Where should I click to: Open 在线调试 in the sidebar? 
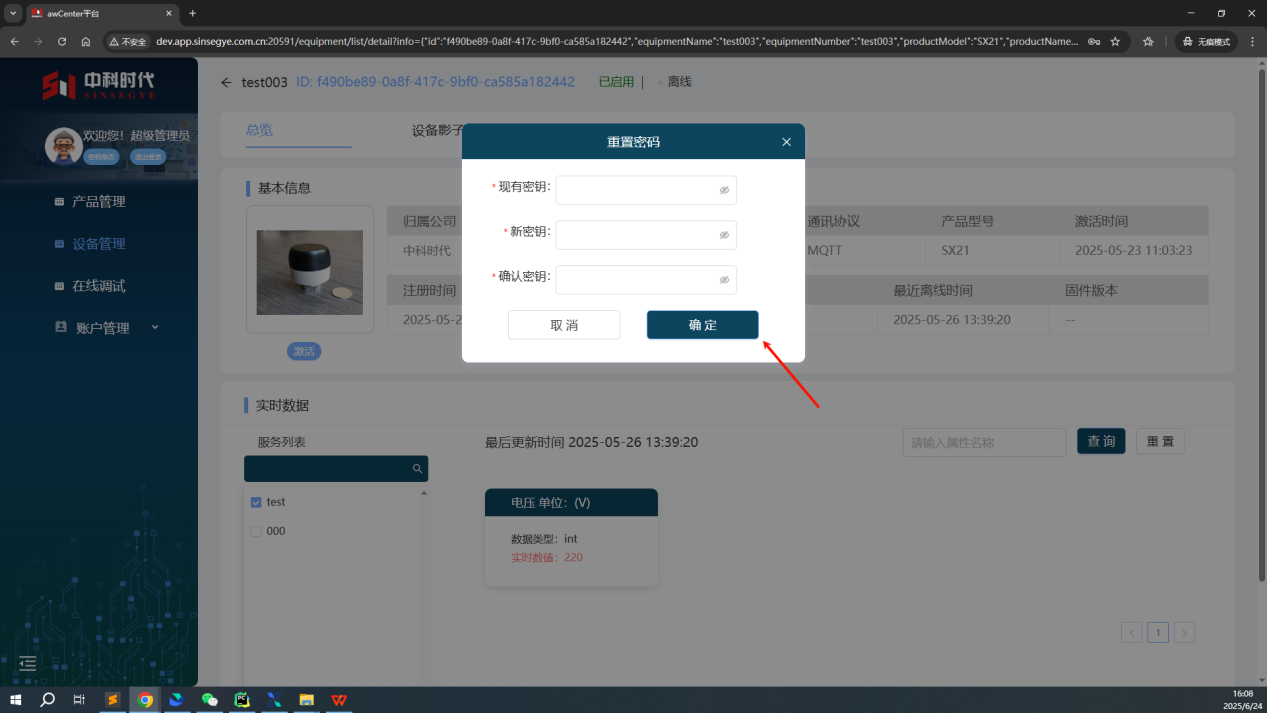99,285
